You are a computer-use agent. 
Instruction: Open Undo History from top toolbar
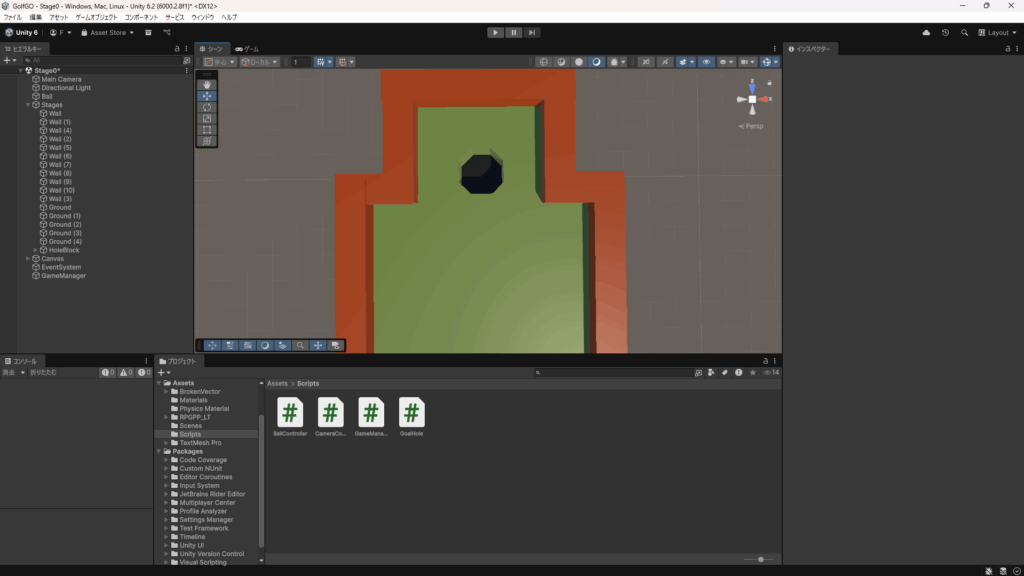[x=945, y=32]
